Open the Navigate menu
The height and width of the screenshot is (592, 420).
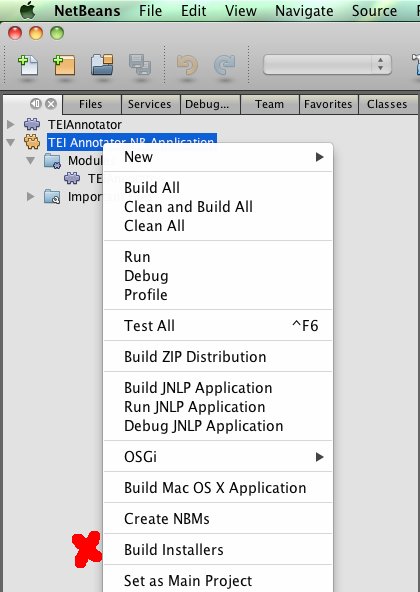[304, 11]
